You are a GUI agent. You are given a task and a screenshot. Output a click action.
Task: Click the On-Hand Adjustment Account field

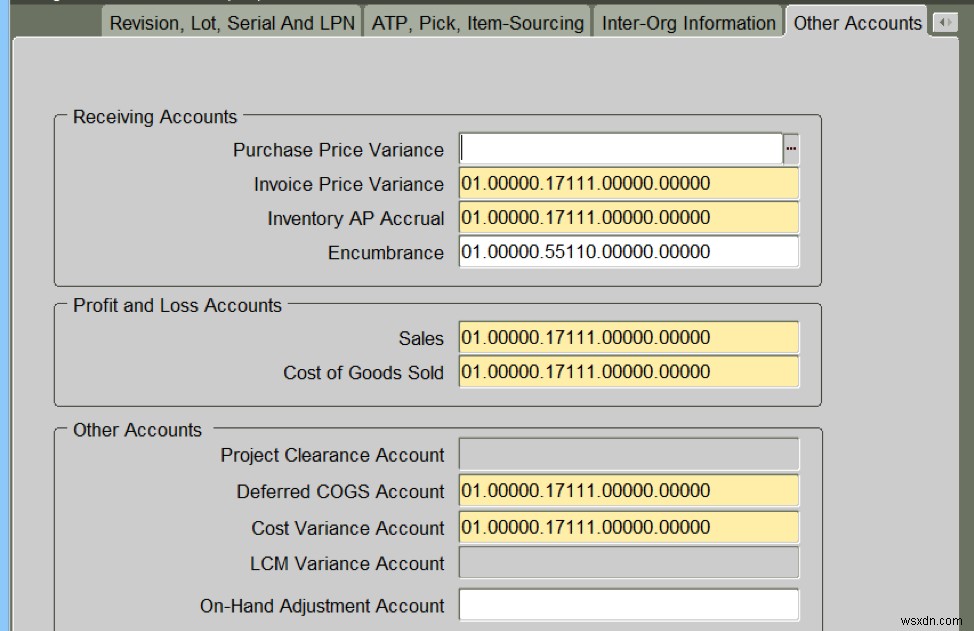tap(628, 604)
